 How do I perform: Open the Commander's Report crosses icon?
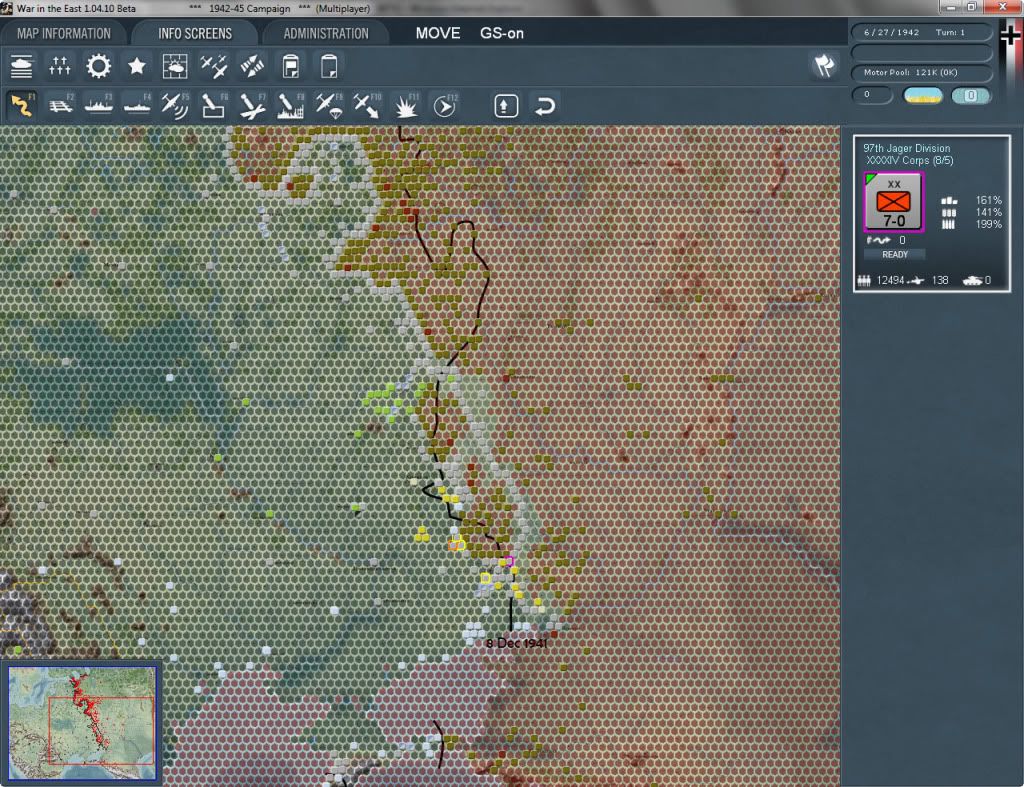[x=59, y=66]
